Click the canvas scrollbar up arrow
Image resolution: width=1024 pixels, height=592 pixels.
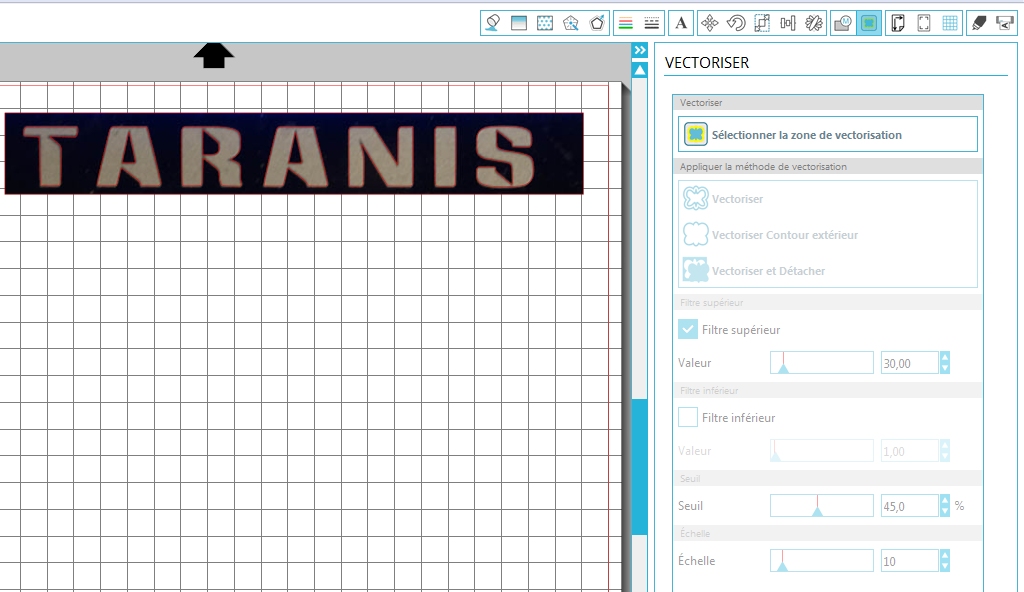640,70
